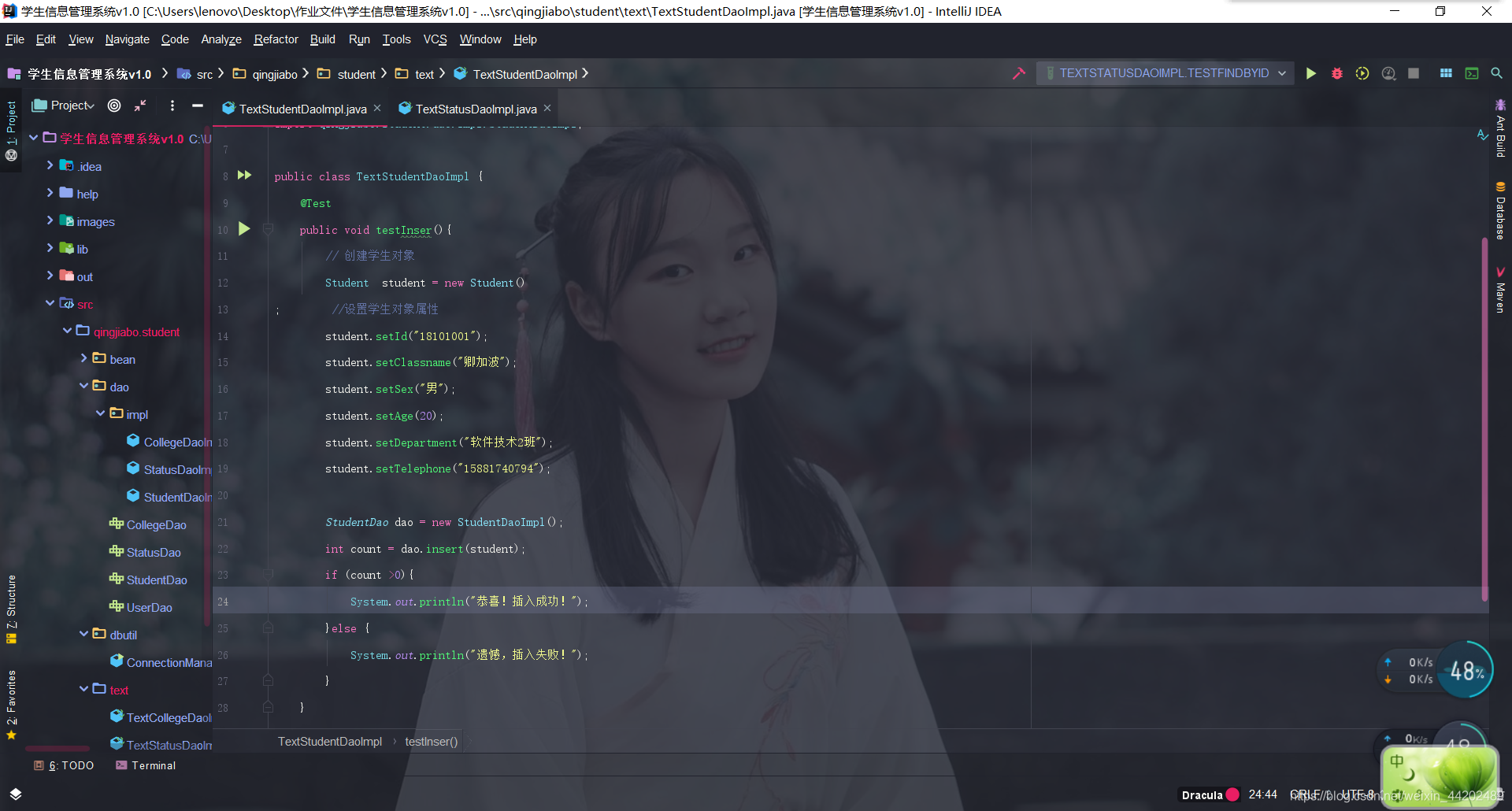Click testInser() in editor breadcrumb bar
The height and width of the screenshot is (811, 1512).
(x=431, y=742)
